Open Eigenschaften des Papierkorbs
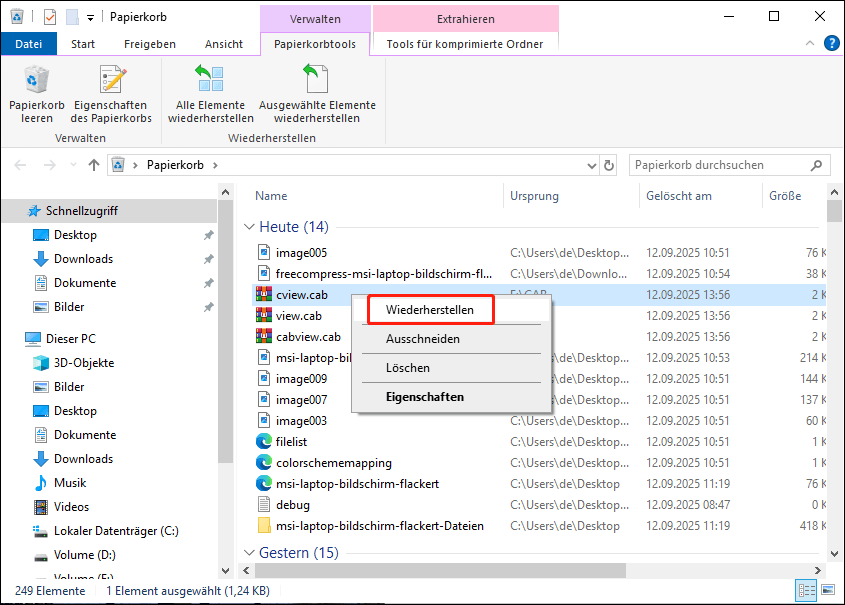 point(112,95)
